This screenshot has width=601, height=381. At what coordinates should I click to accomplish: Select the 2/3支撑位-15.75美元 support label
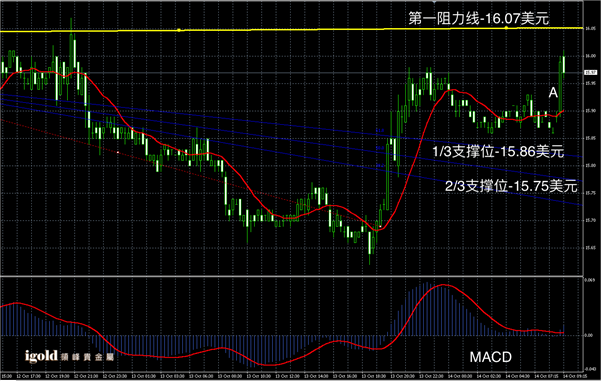pos(511,186)
